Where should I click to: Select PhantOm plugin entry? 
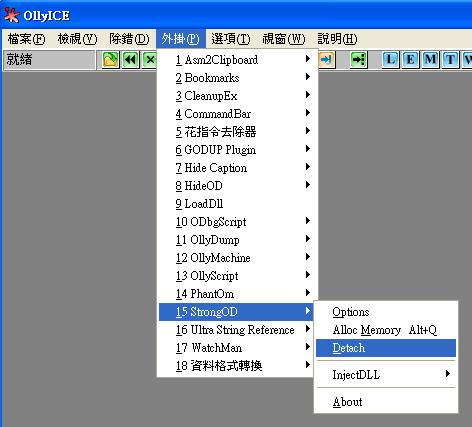[x=236, y=294]
